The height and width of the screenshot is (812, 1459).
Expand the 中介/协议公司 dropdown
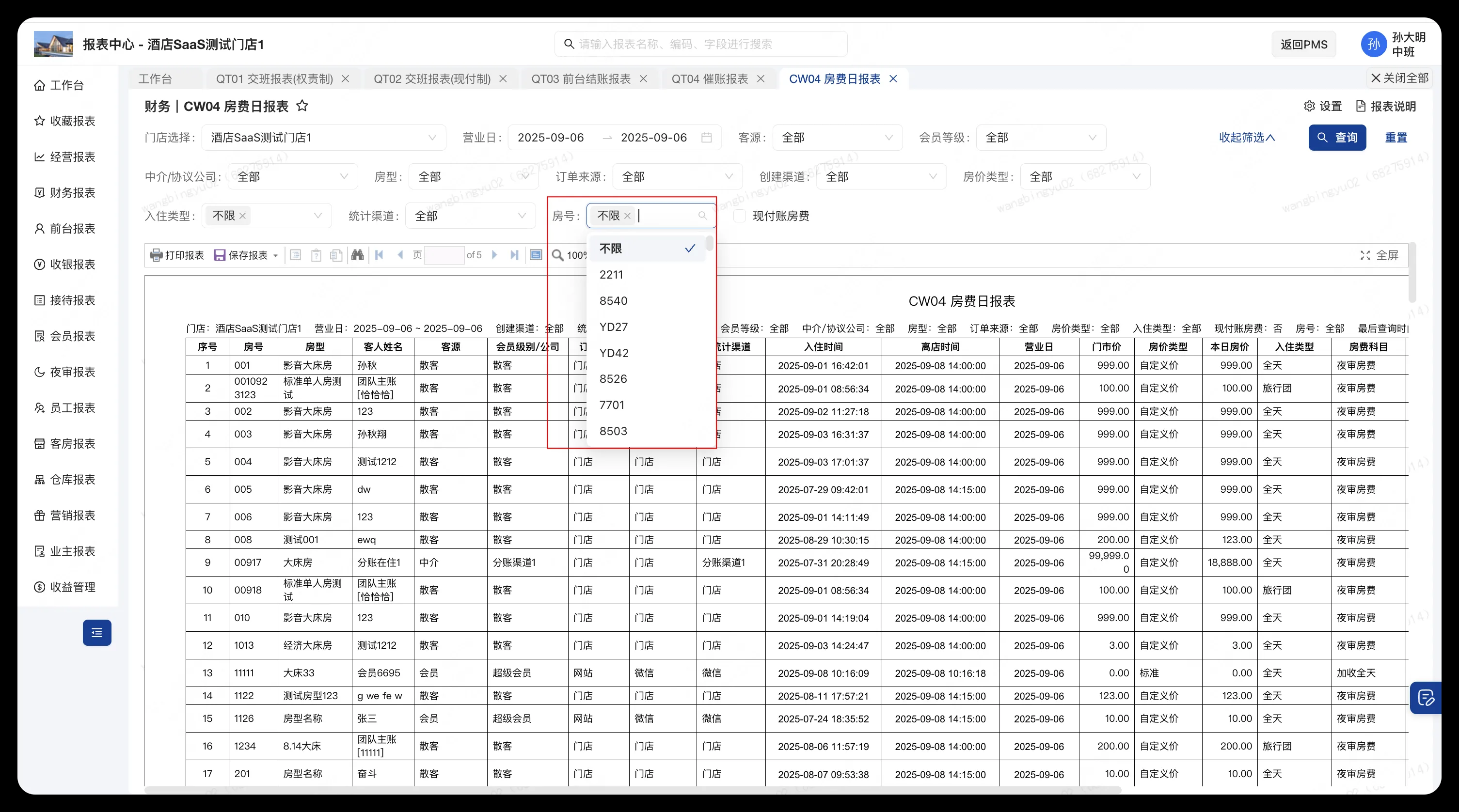pyautogui.click(x=293, y=177)
